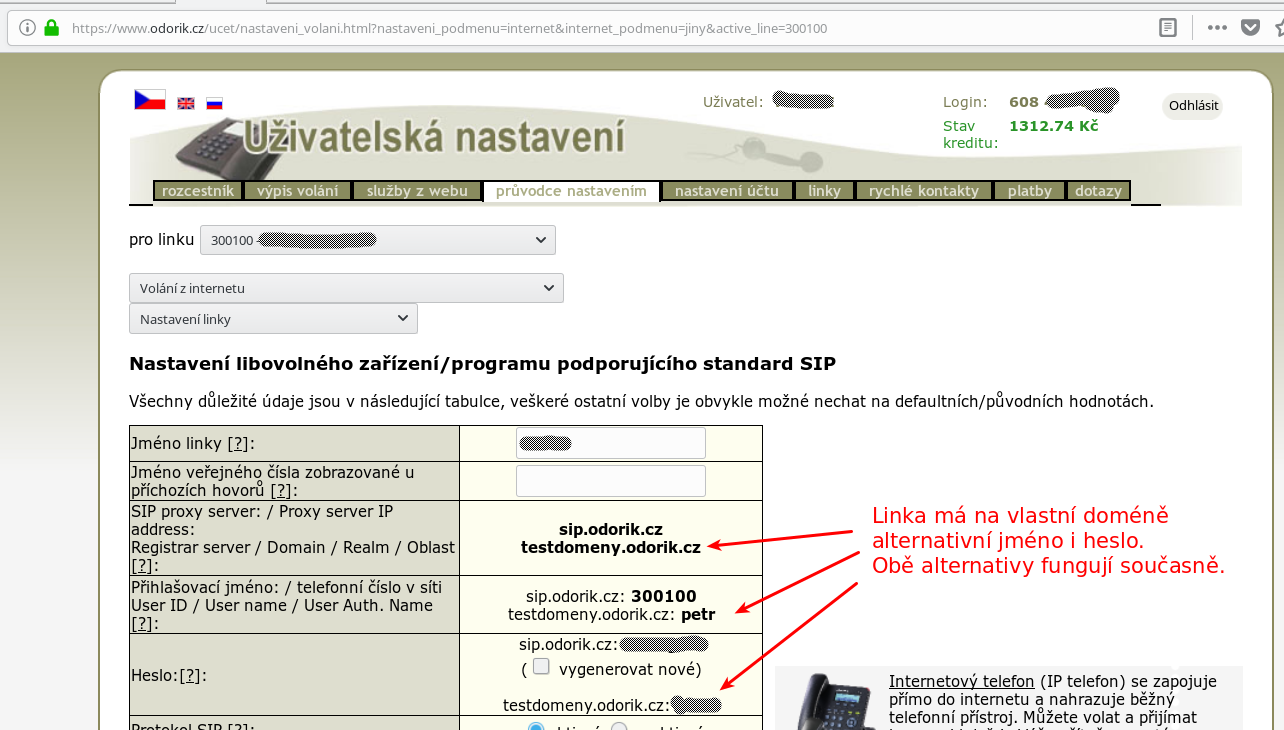Open help [?] next to Jméno linky
This screenshot has width=1284, height=730.
pyautogui.click(x=238, y=443)
